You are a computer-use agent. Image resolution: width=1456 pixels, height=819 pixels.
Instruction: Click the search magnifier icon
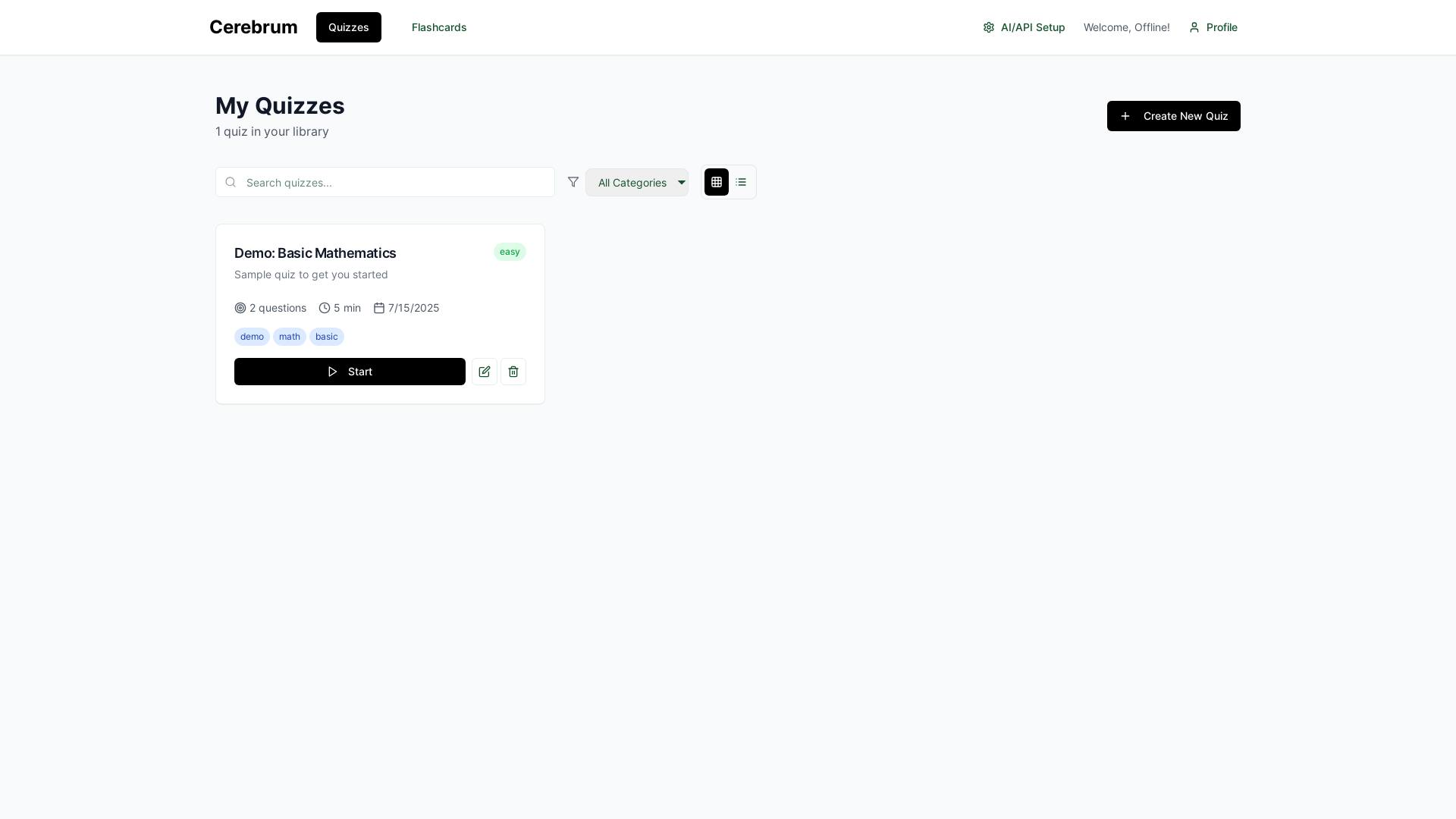(231, 182)
